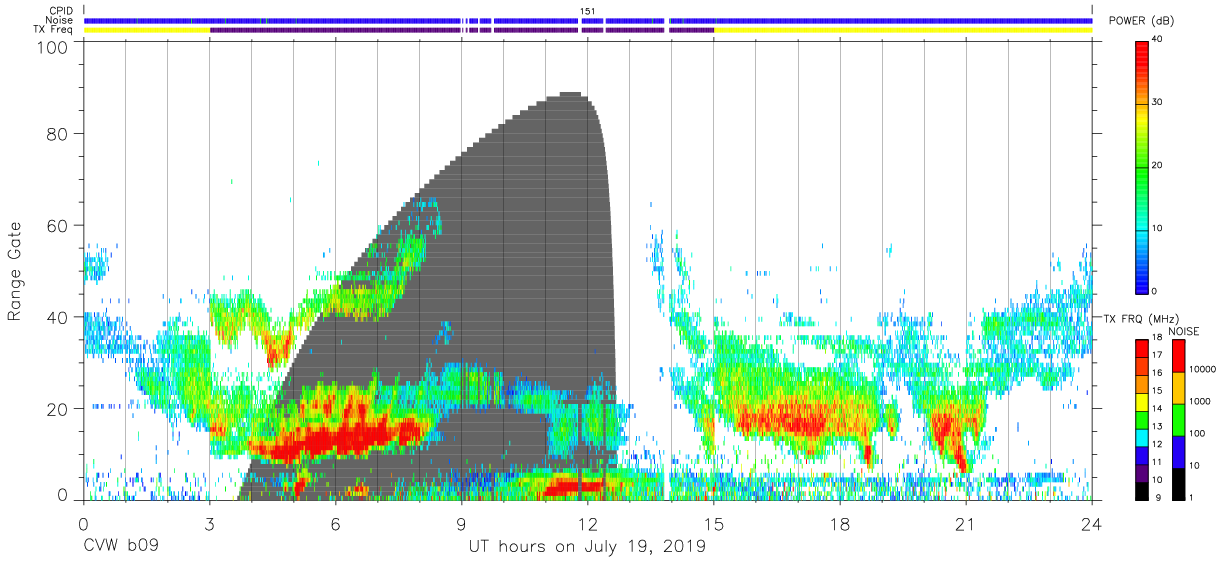Click hour 18 tick label on UT axis
This screenshot has height=567, width=1228.
840,524
